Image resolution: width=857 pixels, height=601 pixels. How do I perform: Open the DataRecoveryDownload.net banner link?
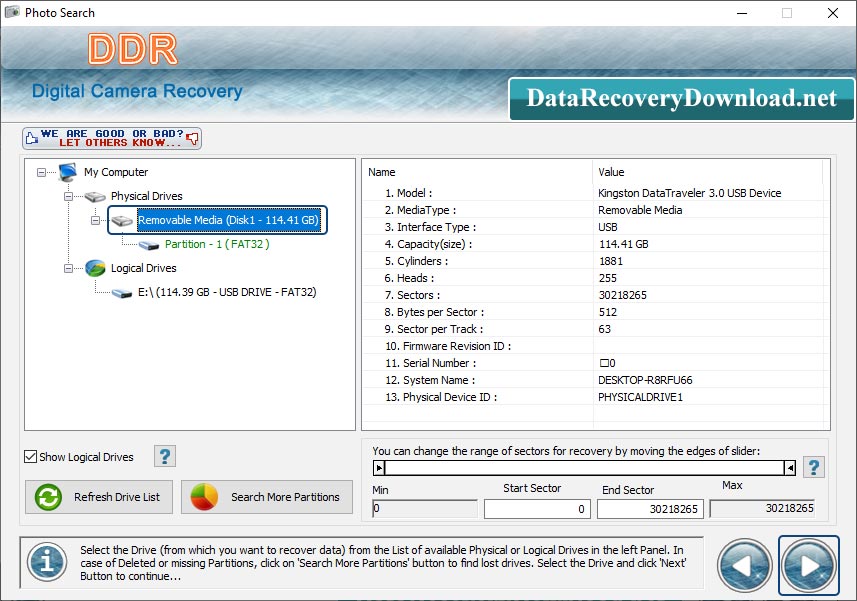pos(682,98)
